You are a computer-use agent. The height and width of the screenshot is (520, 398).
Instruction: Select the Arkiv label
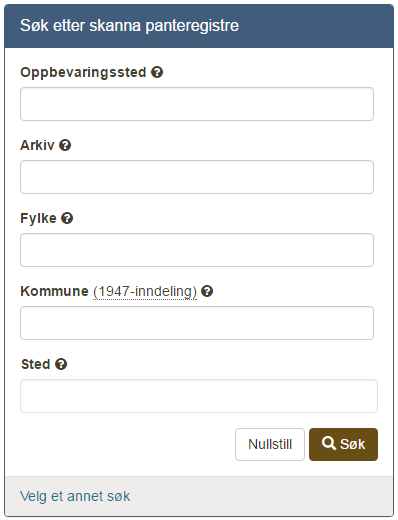tap(37, 145)
